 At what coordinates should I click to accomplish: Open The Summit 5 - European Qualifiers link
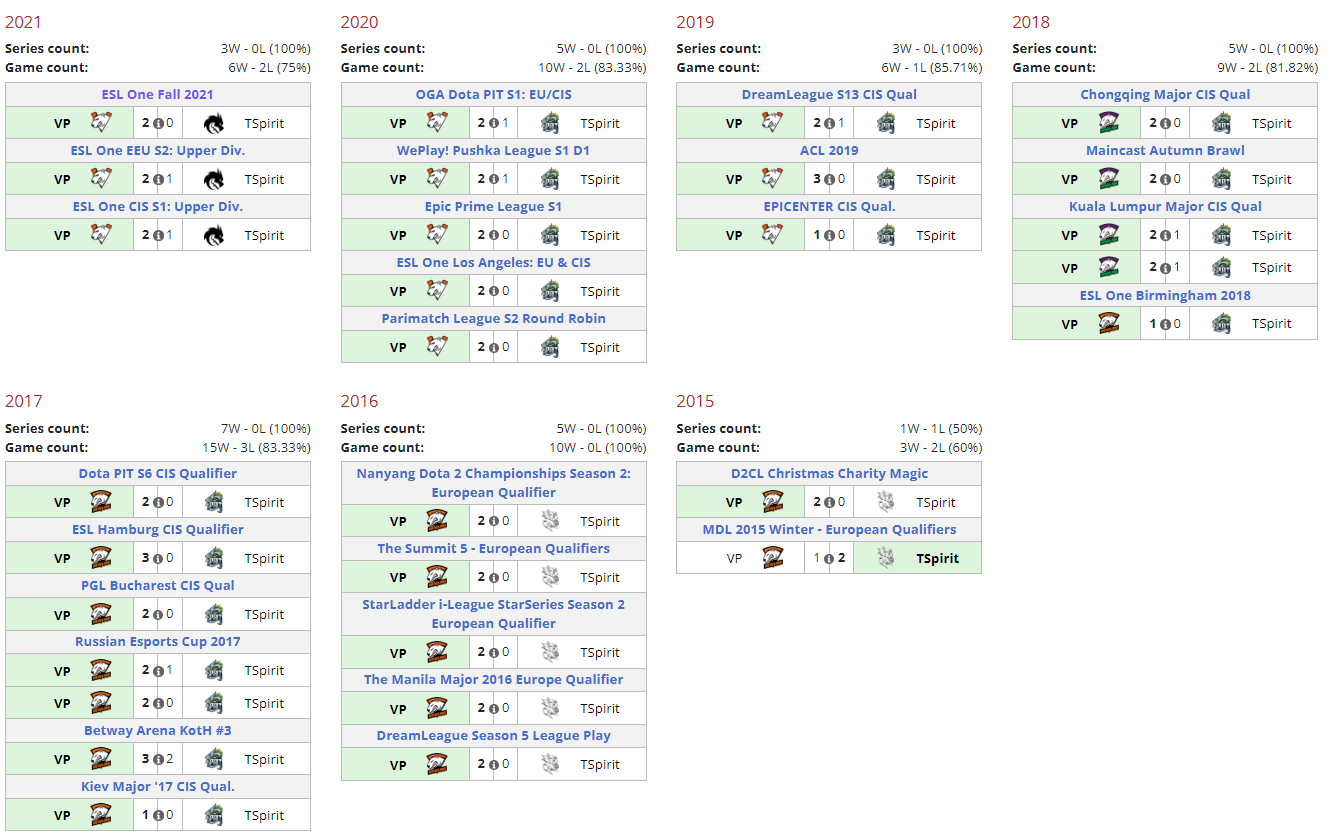pyautogui.click(x=493, y=549)
